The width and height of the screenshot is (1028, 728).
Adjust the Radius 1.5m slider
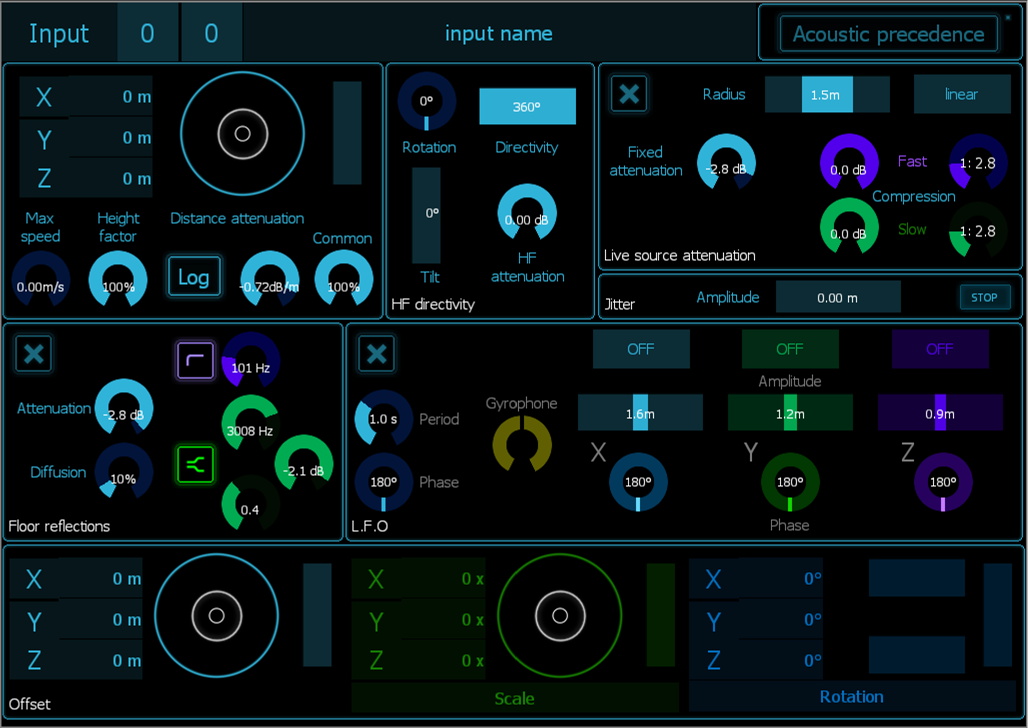(826, 94)
